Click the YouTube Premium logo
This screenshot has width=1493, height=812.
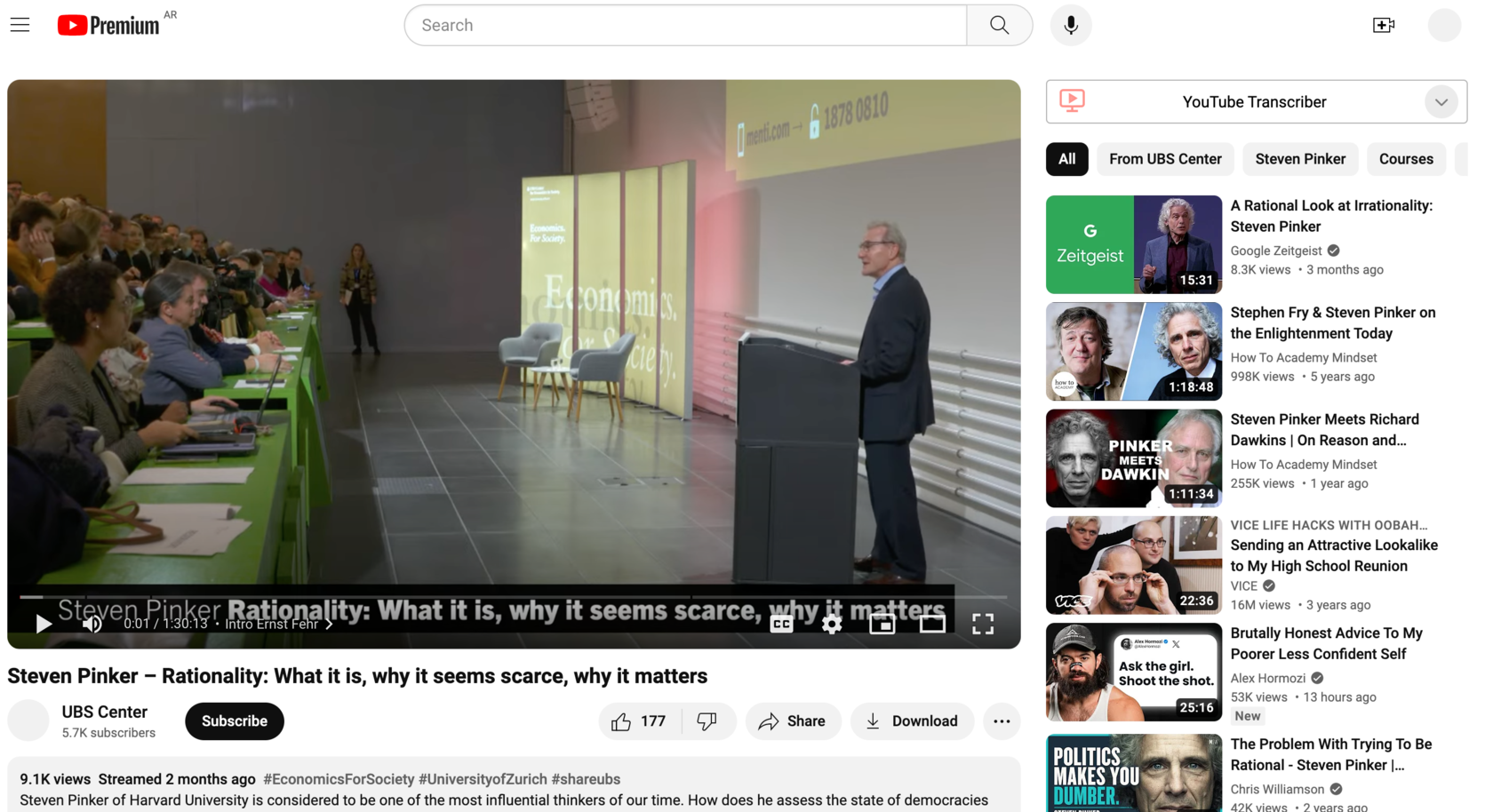(108, 25)
